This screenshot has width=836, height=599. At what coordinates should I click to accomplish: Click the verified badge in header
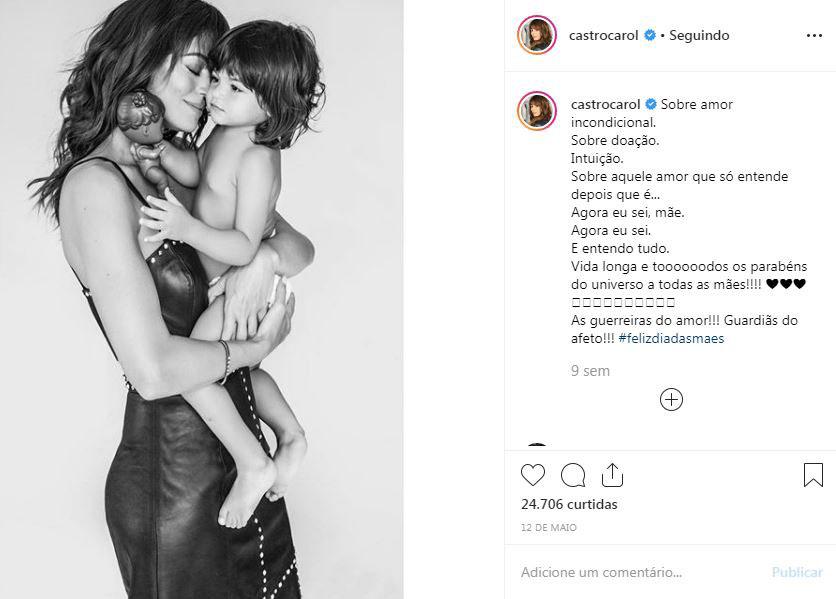(650, 35)
